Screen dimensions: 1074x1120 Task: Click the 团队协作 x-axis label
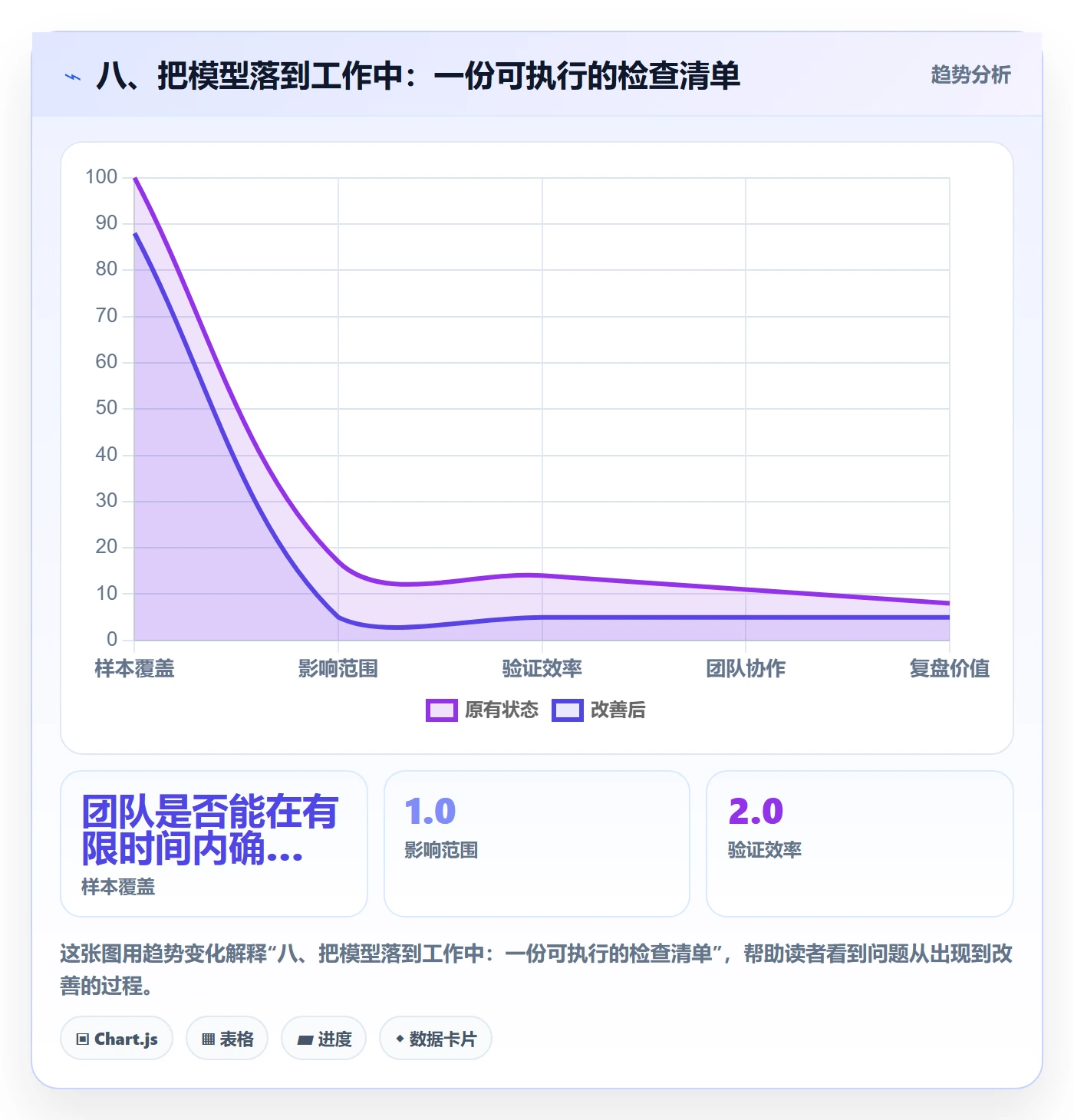click(746, 668)
